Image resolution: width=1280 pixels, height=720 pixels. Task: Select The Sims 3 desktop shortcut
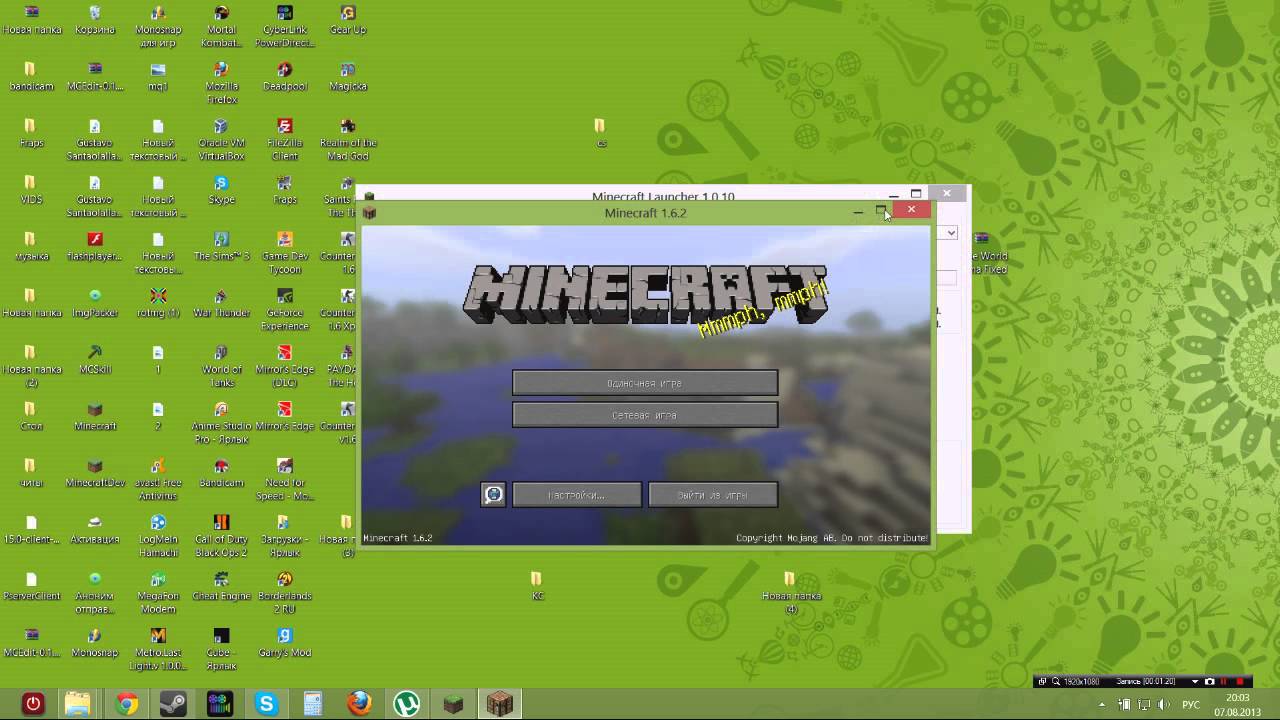click(221, 247)
